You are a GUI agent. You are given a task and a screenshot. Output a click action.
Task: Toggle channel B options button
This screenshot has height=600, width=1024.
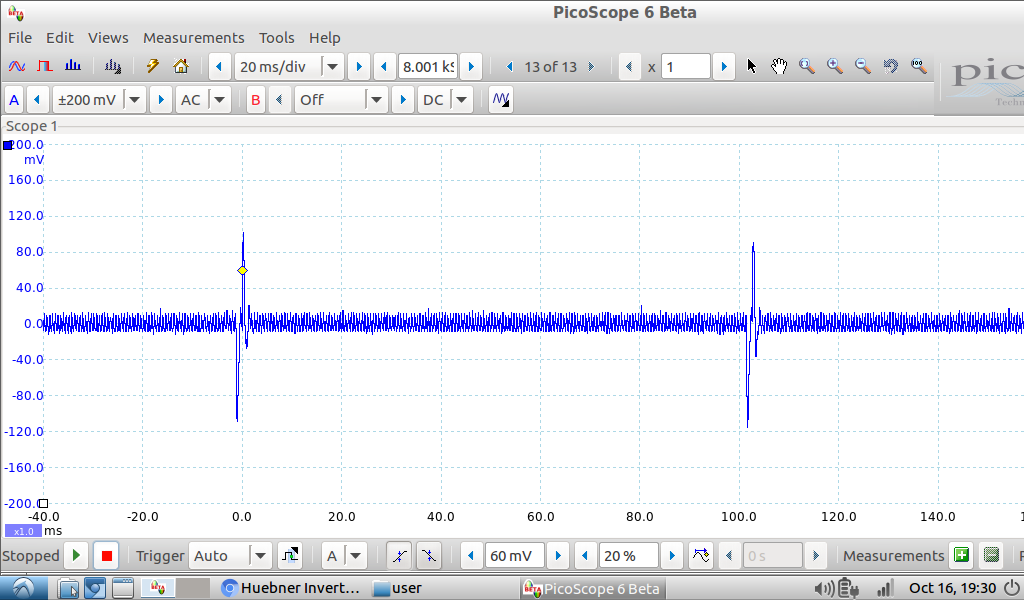coord(256,100)
